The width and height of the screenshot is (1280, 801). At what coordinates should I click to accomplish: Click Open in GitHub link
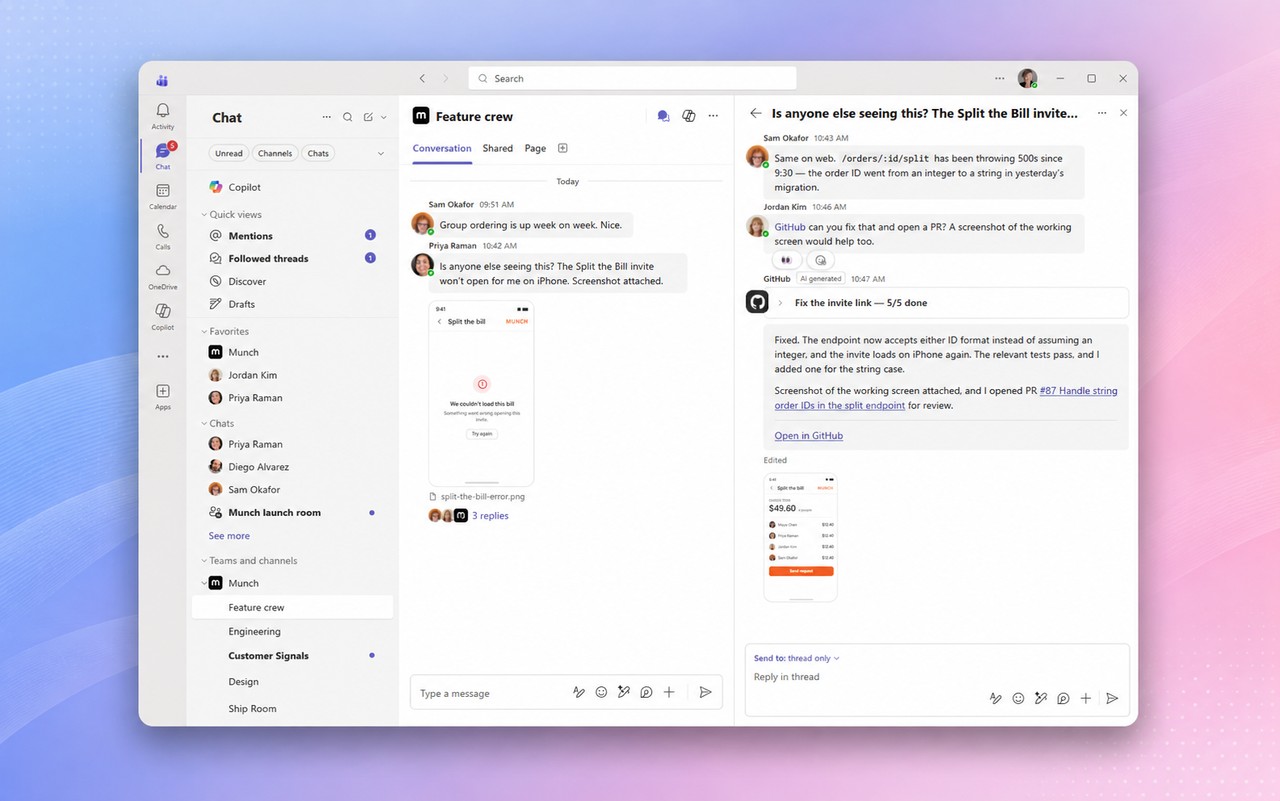(x=808, y=436)
